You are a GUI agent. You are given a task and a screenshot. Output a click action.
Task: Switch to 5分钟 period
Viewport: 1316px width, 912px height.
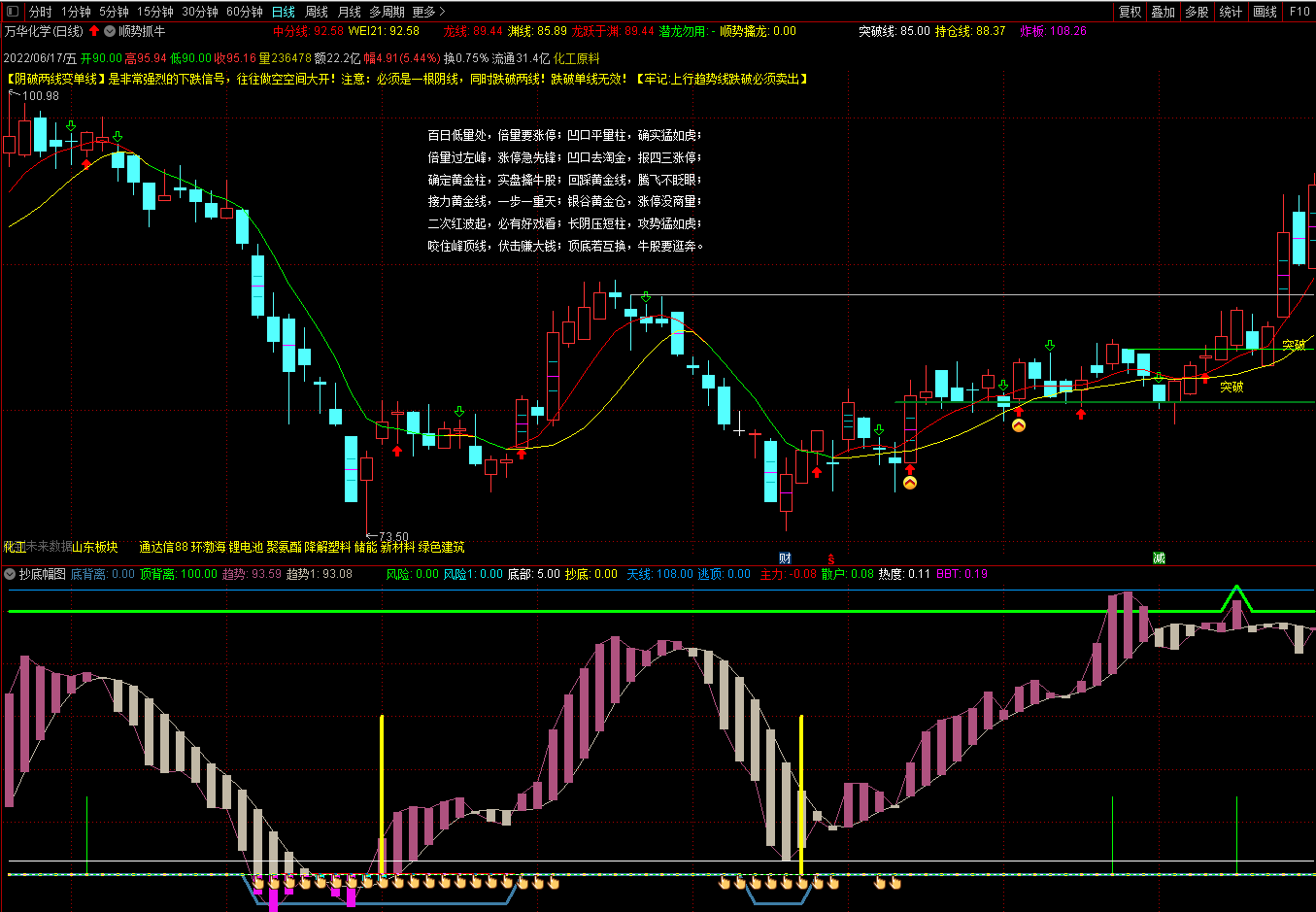[114, 12]
